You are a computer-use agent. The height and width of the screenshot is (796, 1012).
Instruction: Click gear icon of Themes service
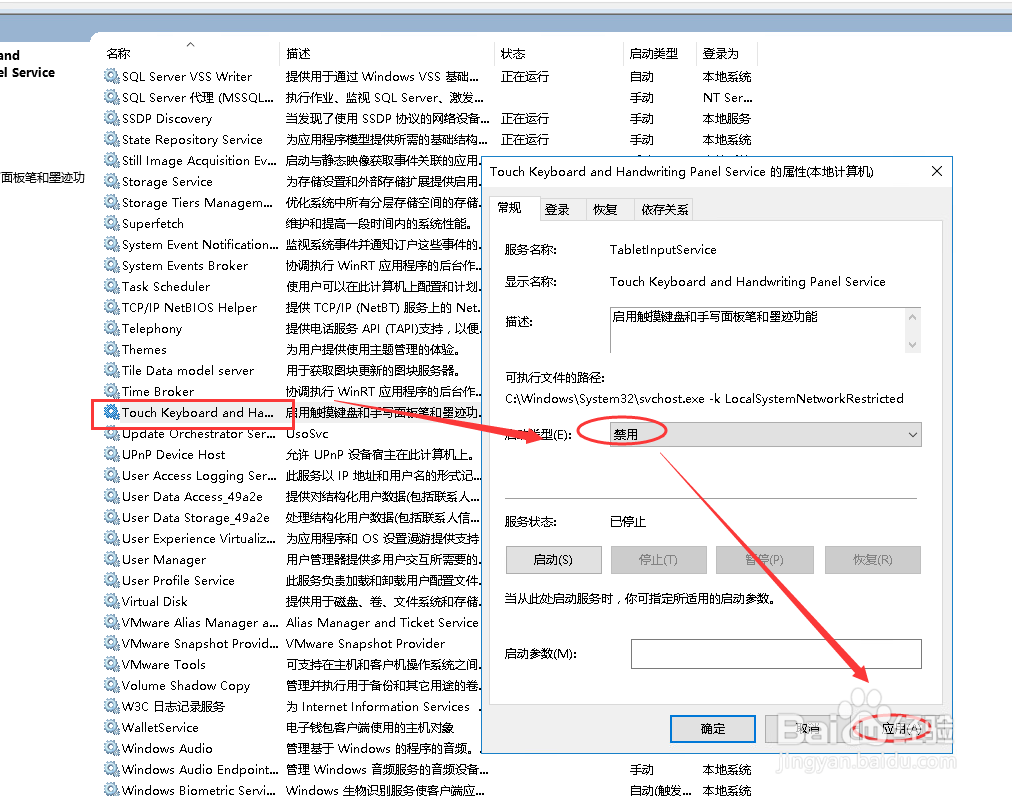112,349
